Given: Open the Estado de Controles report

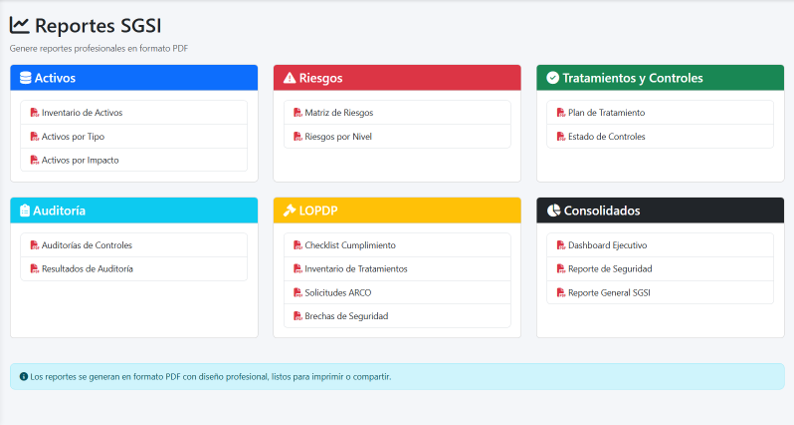Looking at the screenshot, I should pos(660,136).
